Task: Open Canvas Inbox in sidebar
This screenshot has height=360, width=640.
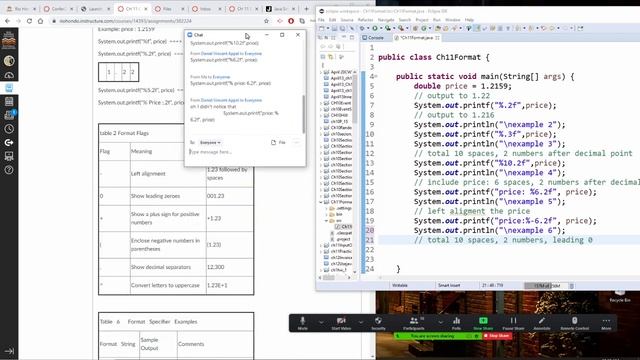Action: coord(9,115)
